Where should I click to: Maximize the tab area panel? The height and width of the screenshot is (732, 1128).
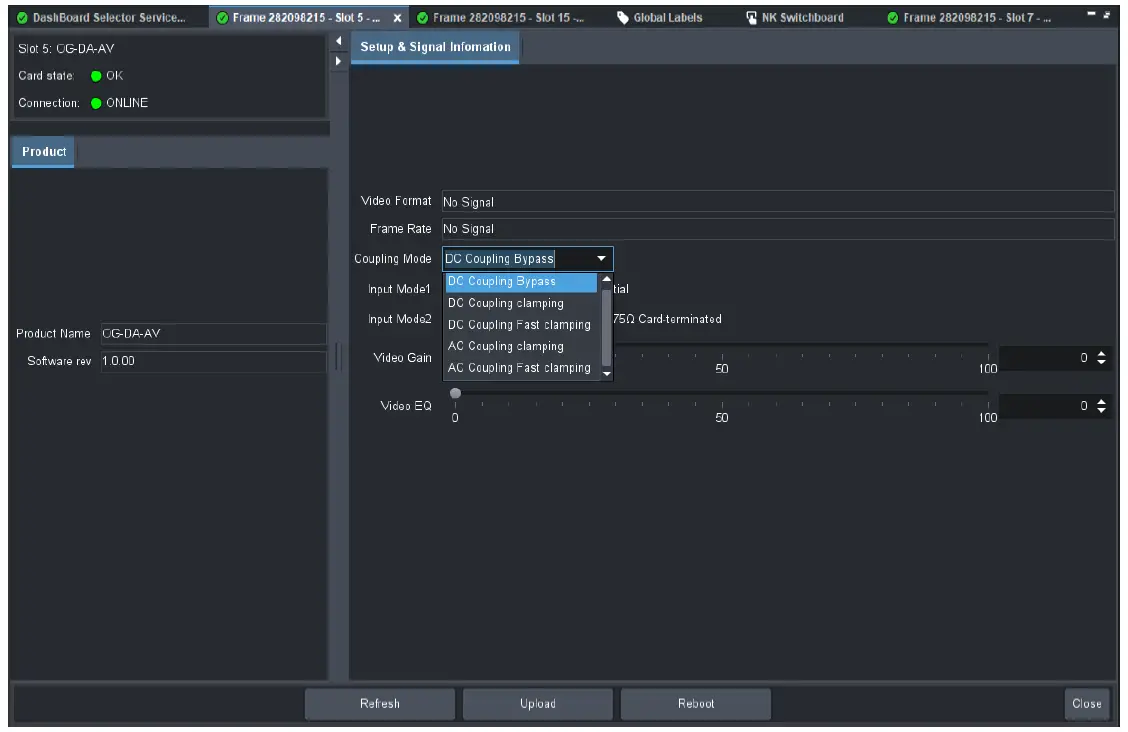[1106, 14]
